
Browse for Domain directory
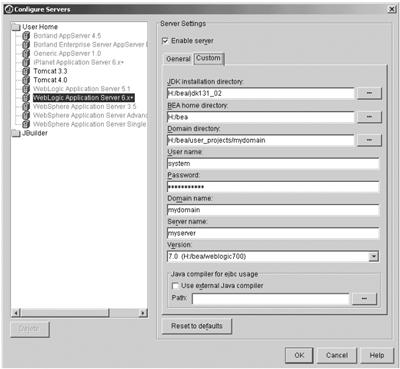pos(369,140)
